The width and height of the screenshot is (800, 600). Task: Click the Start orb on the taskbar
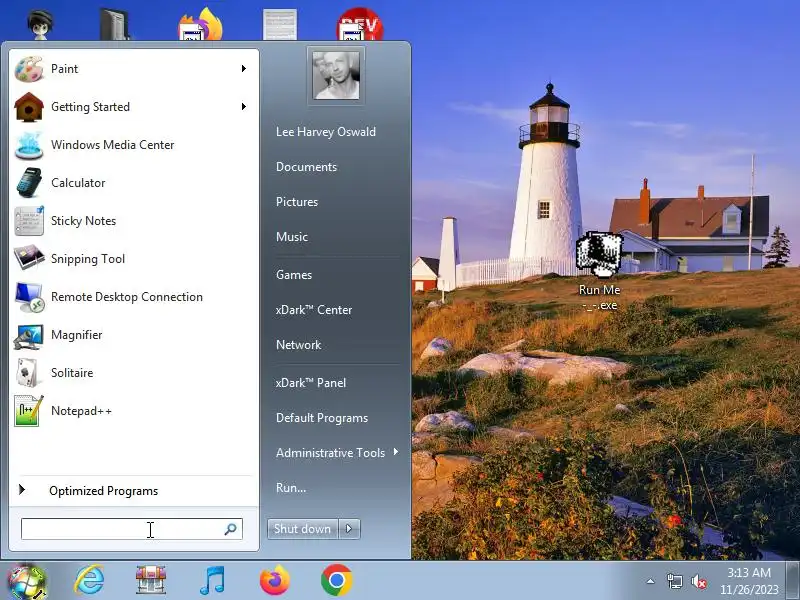(x=27, y=581)
